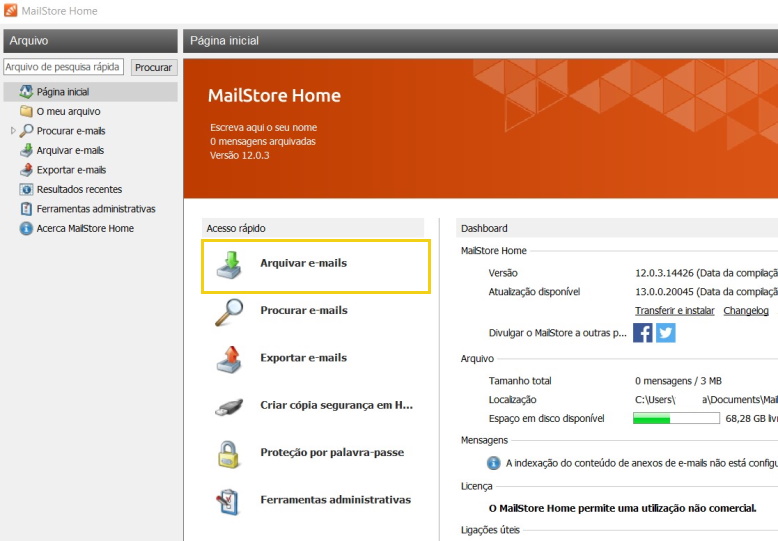Click the Acerca MailStore Home info icon
The height and width of the screenshot is (541, 778).
[26, 228]
